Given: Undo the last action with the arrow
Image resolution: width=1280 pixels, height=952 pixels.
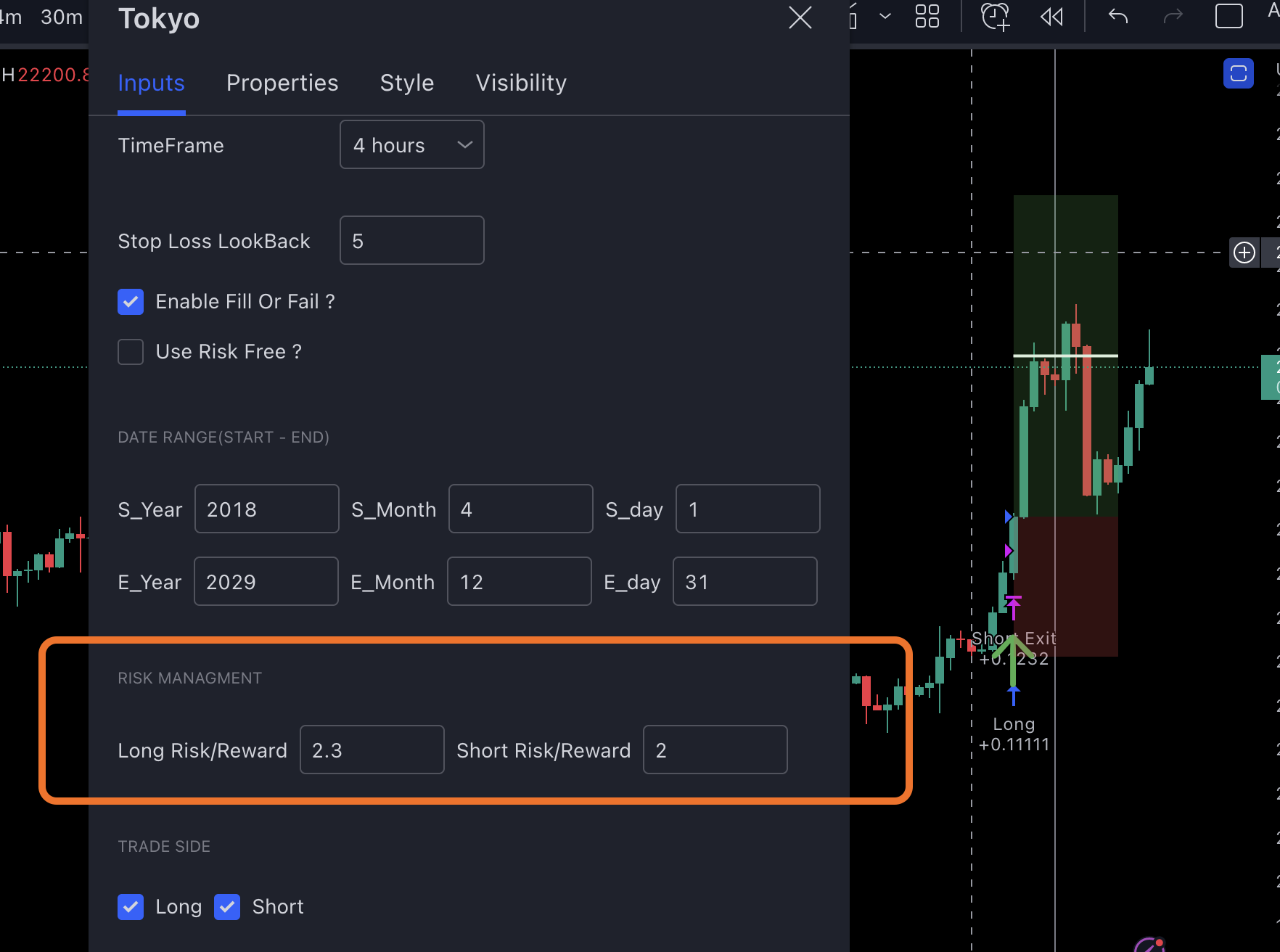Looking at the screenshot, I should click(1118, 16).
